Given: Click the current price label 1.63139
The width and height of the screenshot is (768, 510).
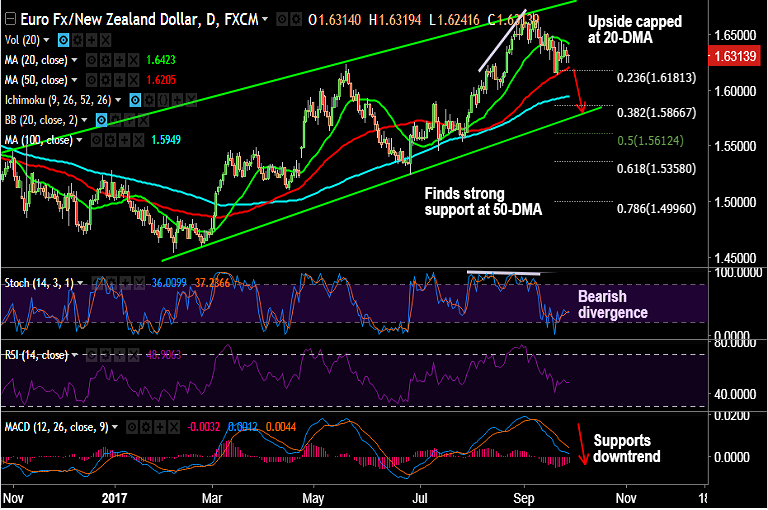Looking at the screenshot, I should [735, 56].
